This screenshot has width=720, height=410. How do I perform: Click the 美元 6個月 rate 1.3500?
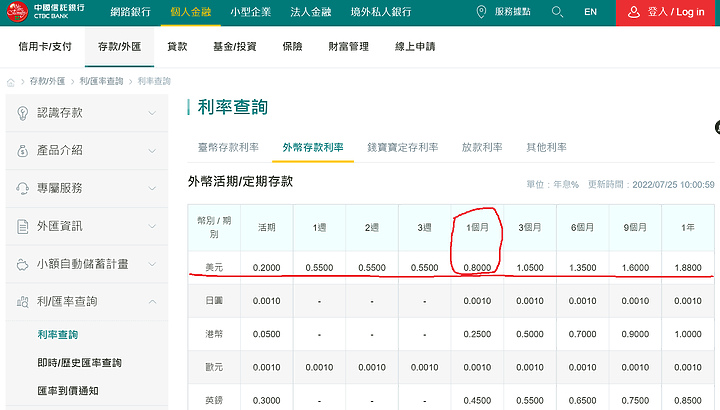click(x=583, y=268)
